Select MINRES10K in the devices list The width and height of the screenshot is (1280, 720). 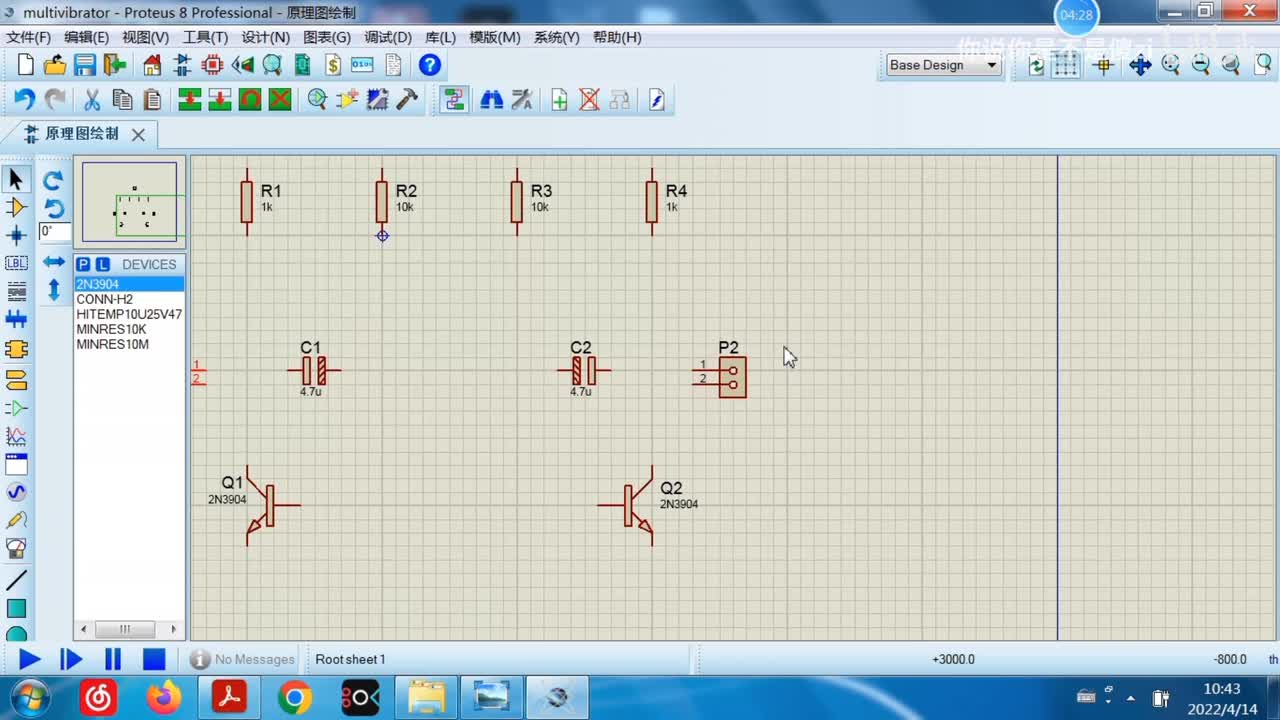click(129, 329)
